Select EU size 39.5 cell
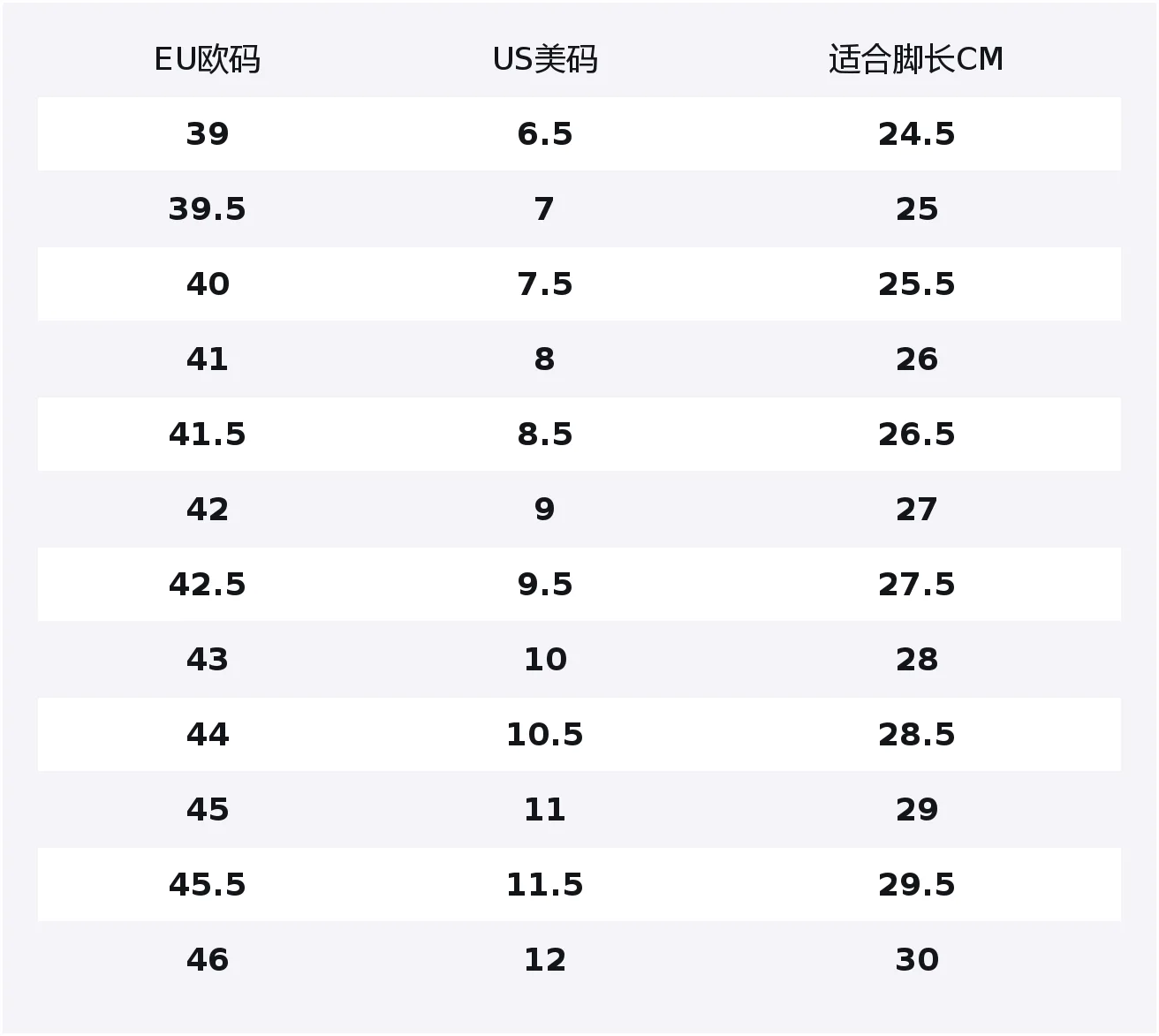The image size is (1159, 1036). tap(208, 209)
